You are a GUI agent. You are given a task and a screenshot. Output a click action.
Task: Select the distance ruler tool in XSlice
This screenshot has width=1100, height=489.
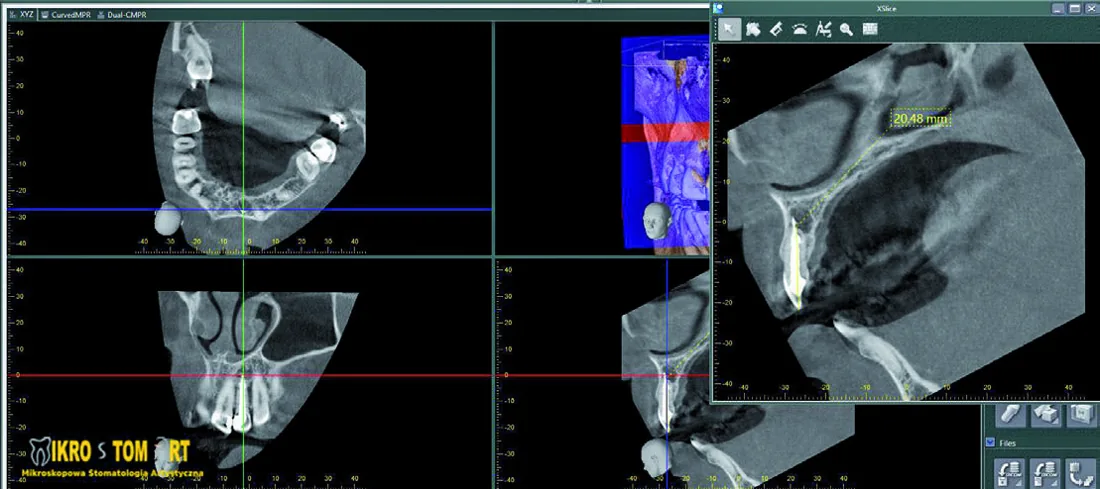pyautogui.click(x=776, y=29)
